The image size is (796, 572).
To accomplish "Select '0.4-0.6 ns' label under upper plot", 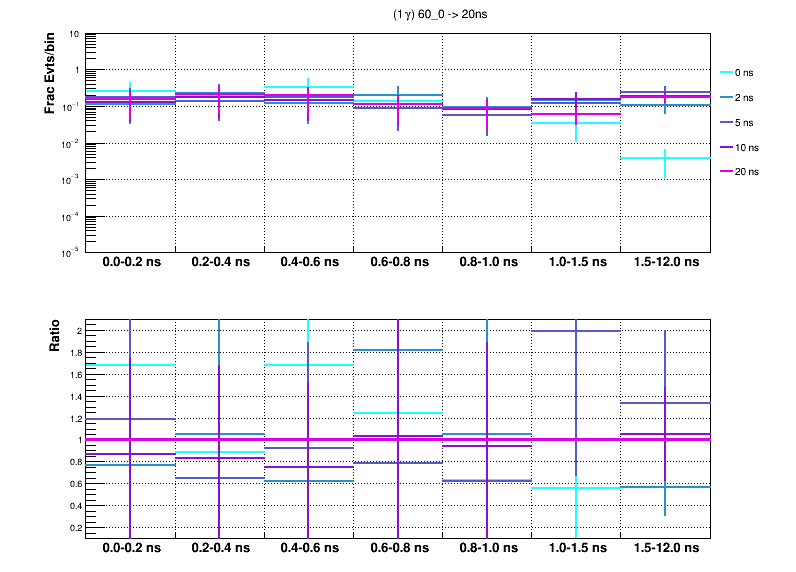I will pyautogui.click(x=309, y=263).
